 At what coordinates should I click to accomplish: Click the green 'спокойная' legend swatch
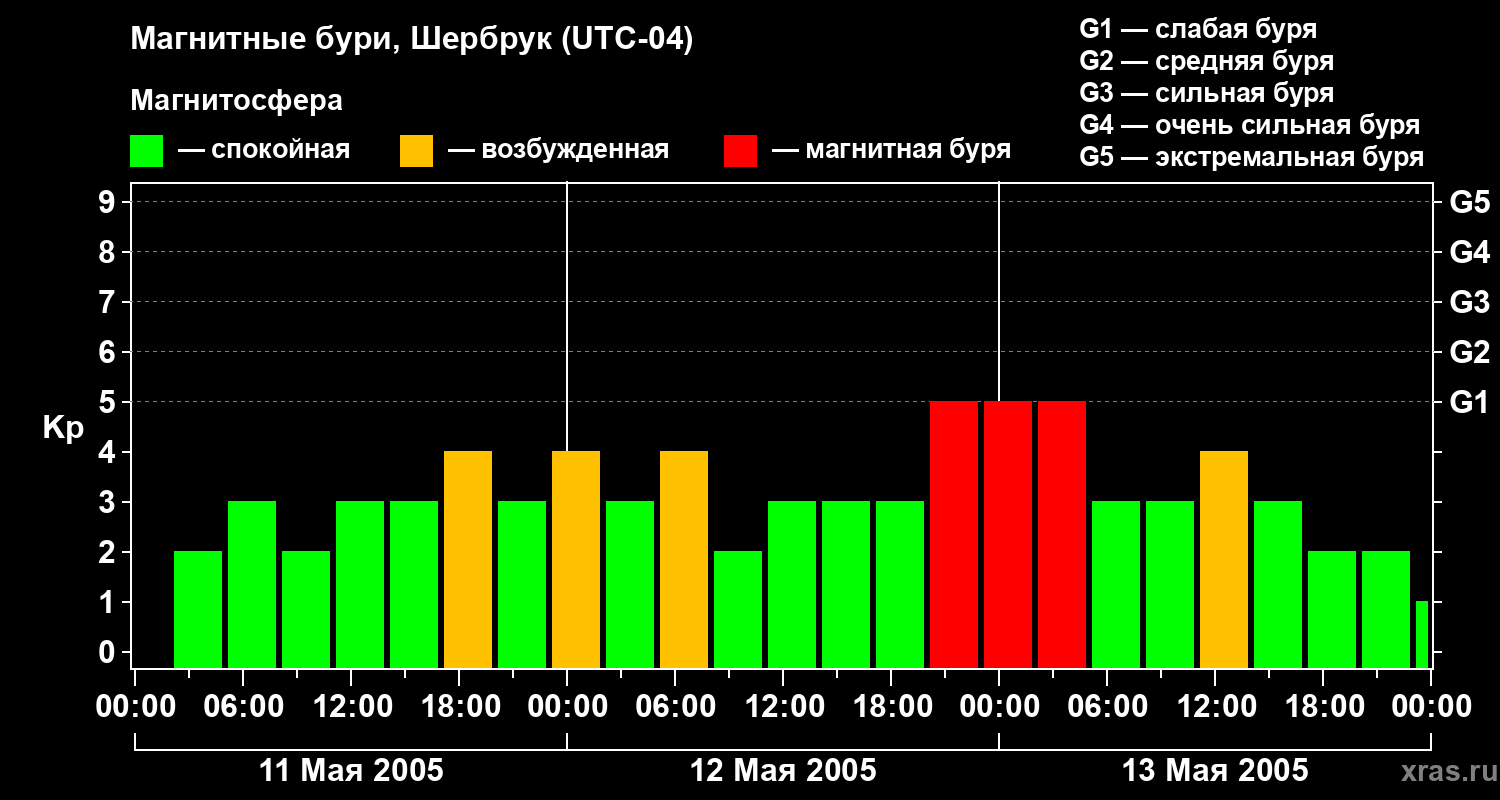point(146,151)
